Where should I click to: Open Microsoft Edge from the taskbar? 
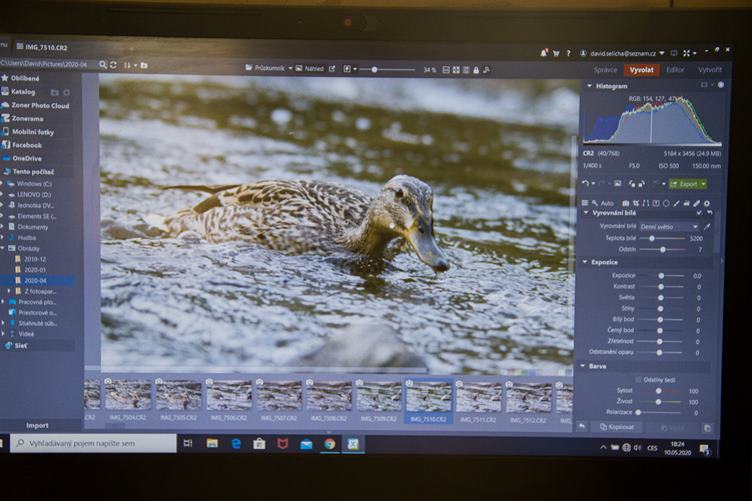236,444
